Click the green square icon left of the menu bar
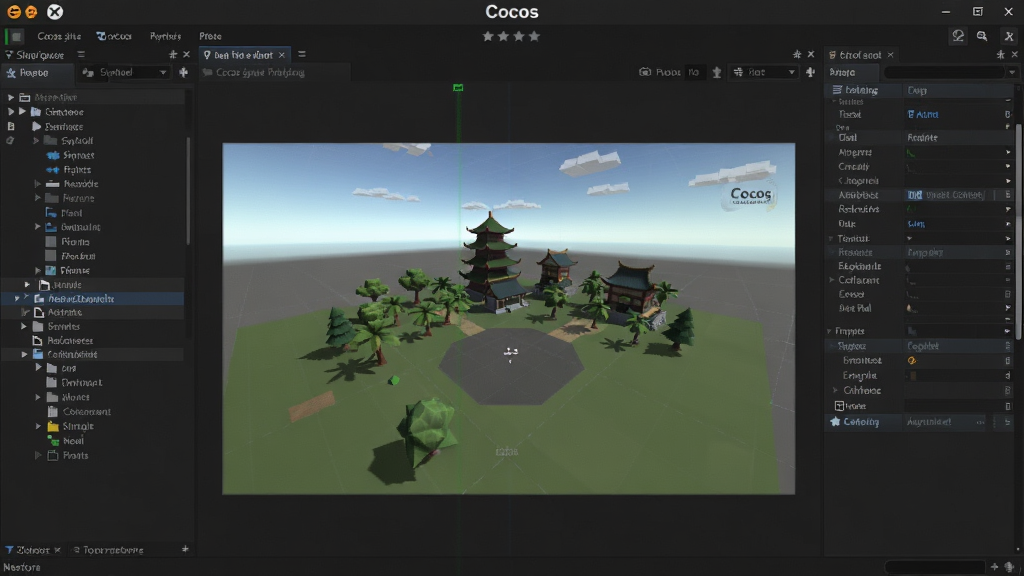 click(x=16, y=36)
